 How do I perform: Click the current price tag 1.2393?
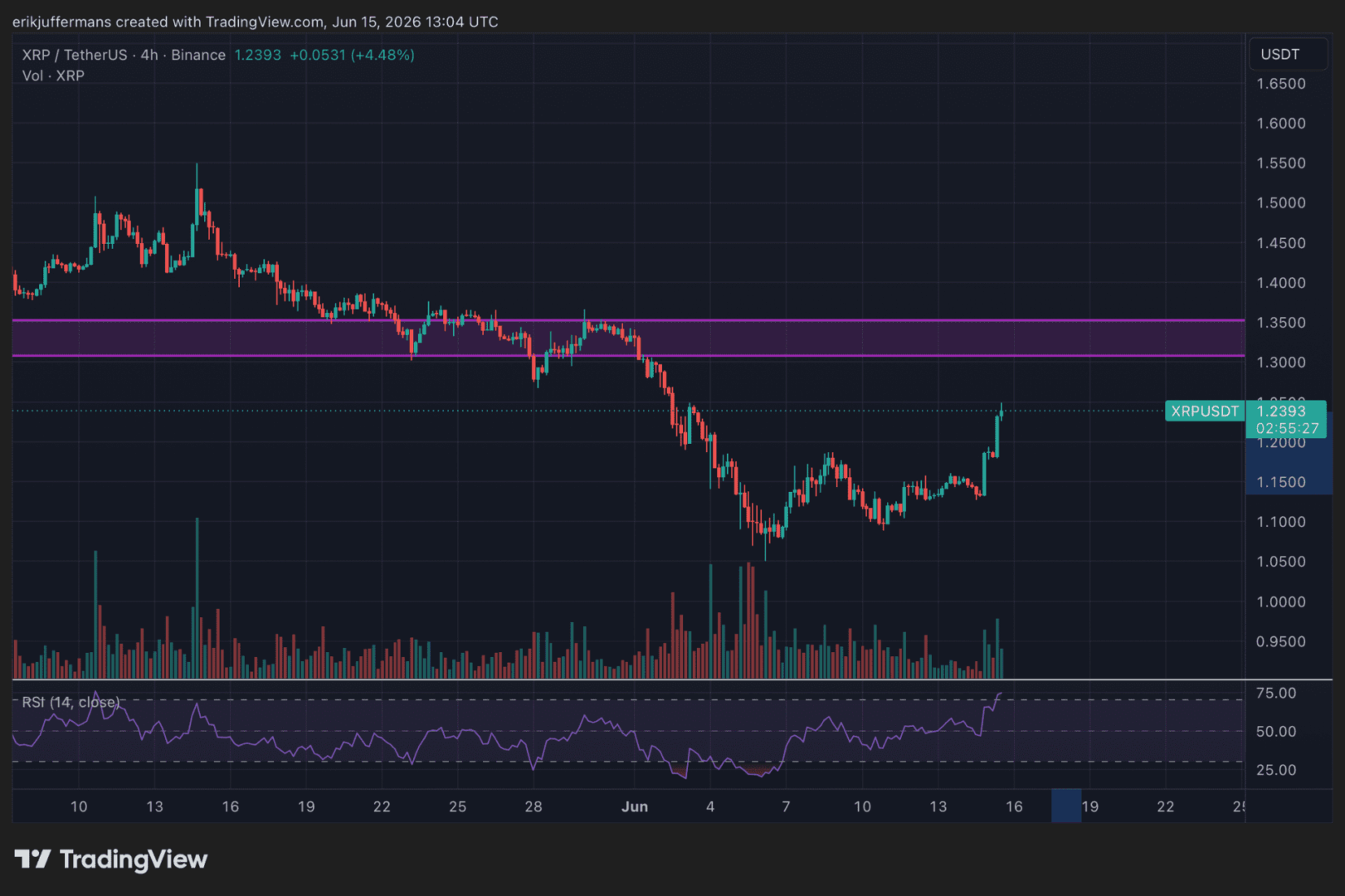(x=1281, y=411)
